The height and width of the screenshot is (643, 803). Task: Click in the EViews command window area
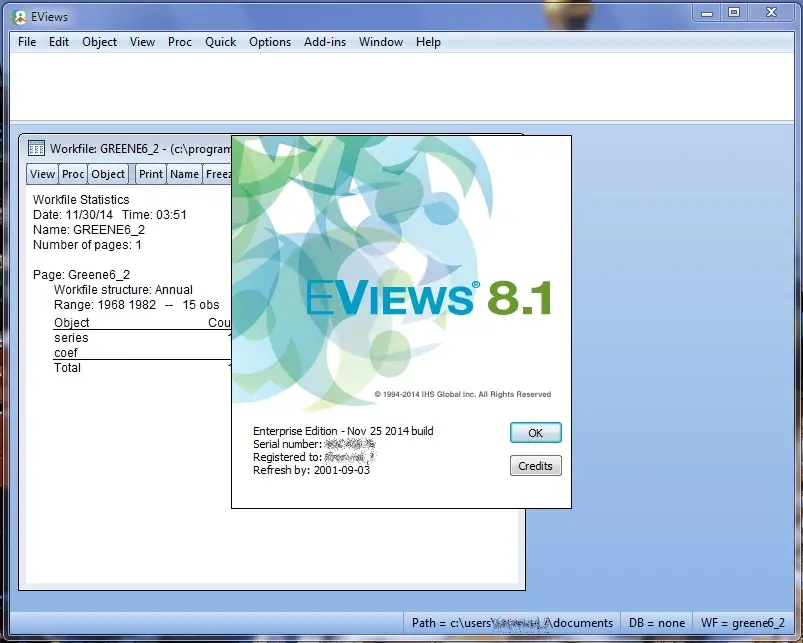402,86
